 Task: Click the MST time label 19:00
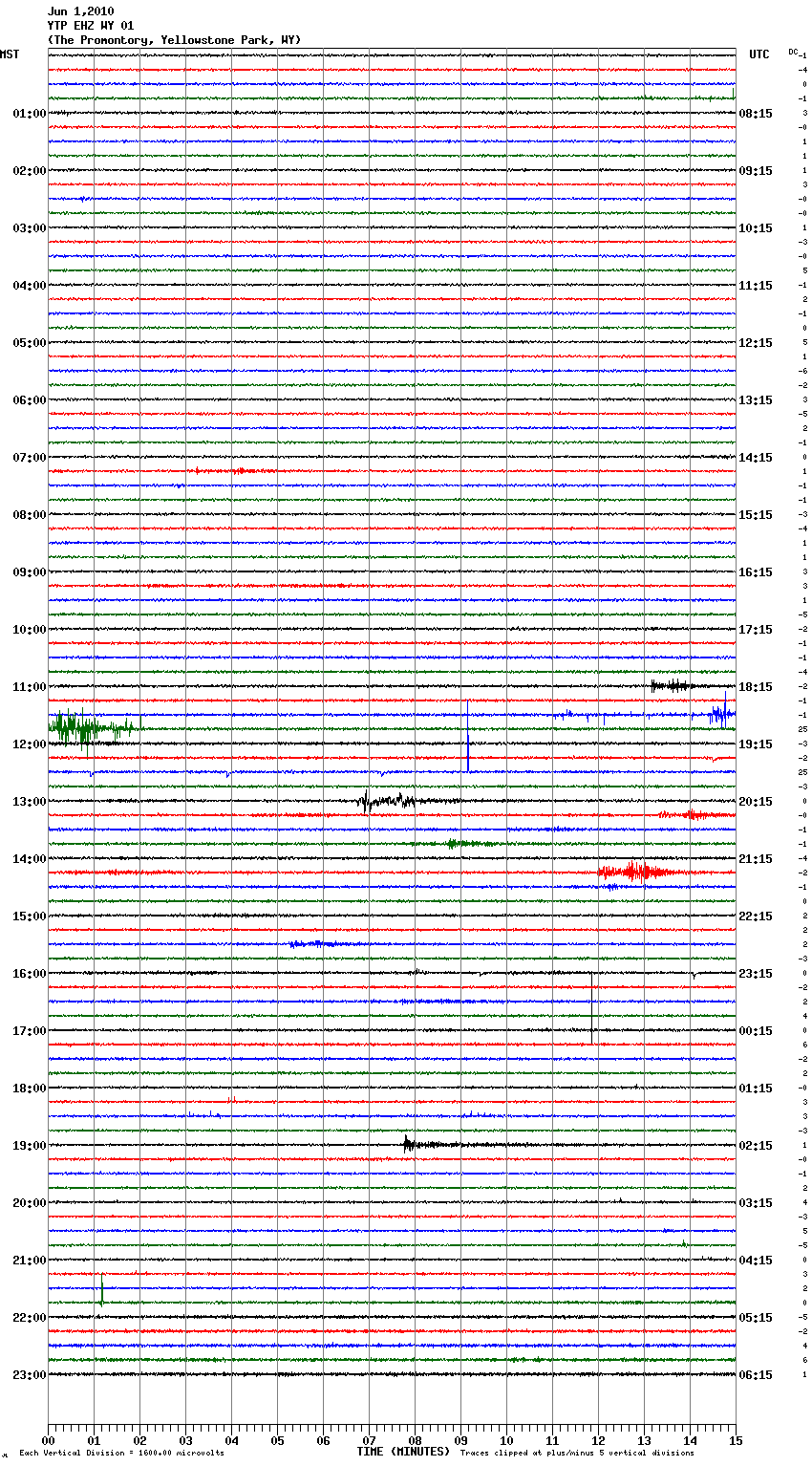(30, 1146)
